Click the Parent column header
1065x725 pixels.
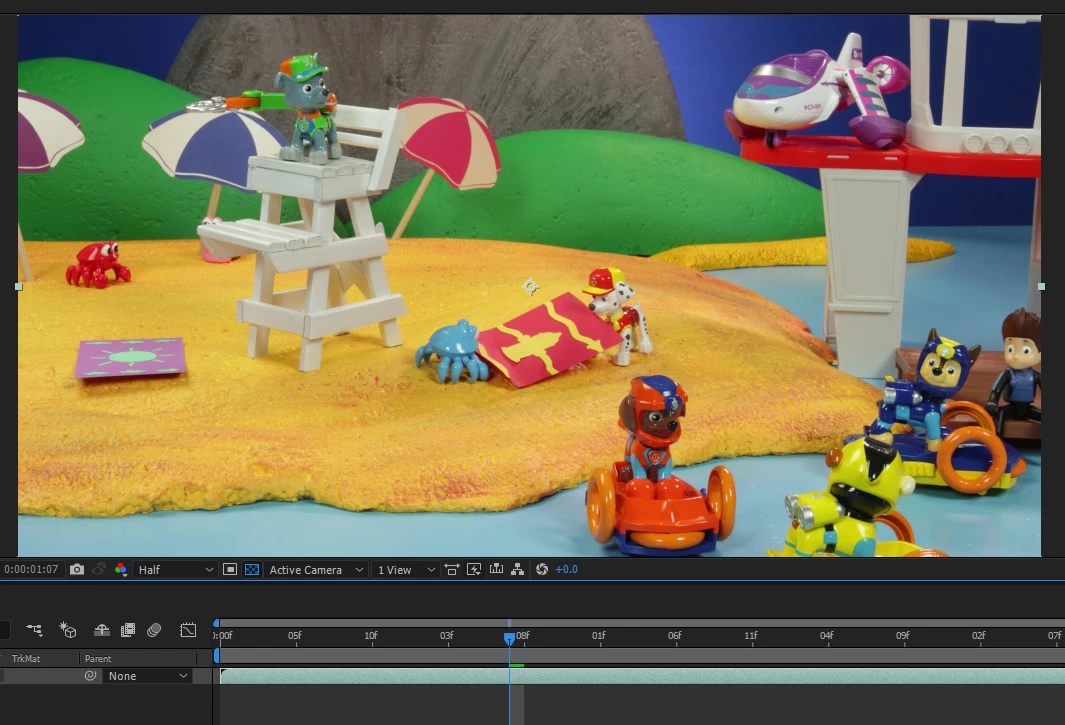click(x=98, y=658)
